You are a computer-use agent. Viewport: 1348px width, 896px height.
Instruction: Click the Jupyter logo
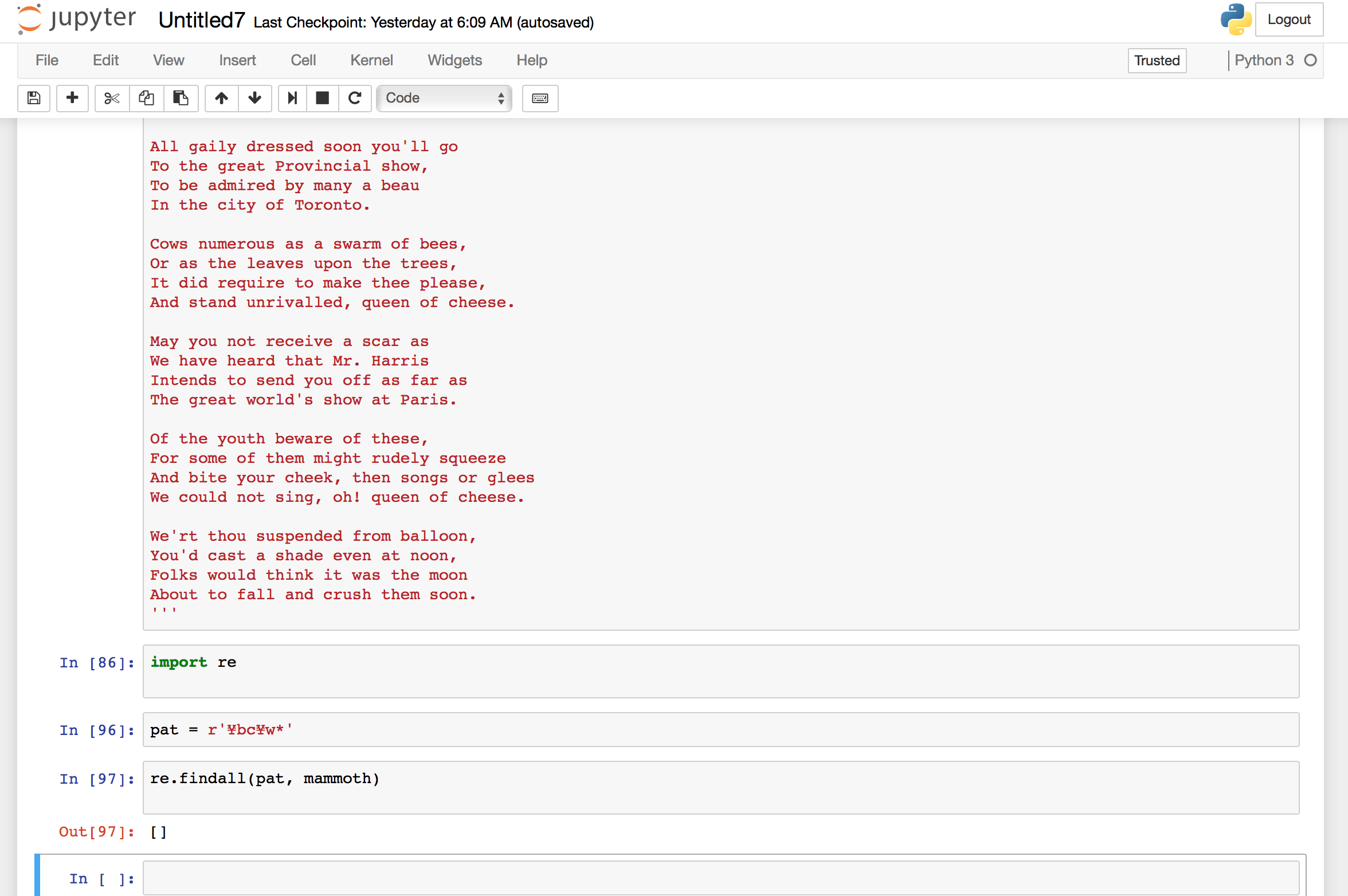[x=77, y=19]
